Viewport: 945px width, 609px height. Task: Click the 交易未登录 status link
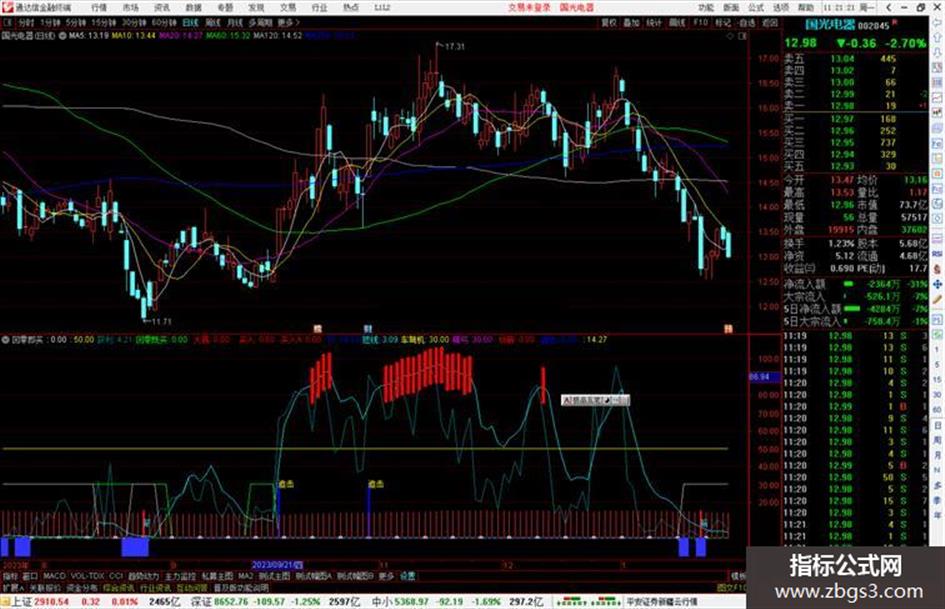pyautogui.click(x=529, y=7)
